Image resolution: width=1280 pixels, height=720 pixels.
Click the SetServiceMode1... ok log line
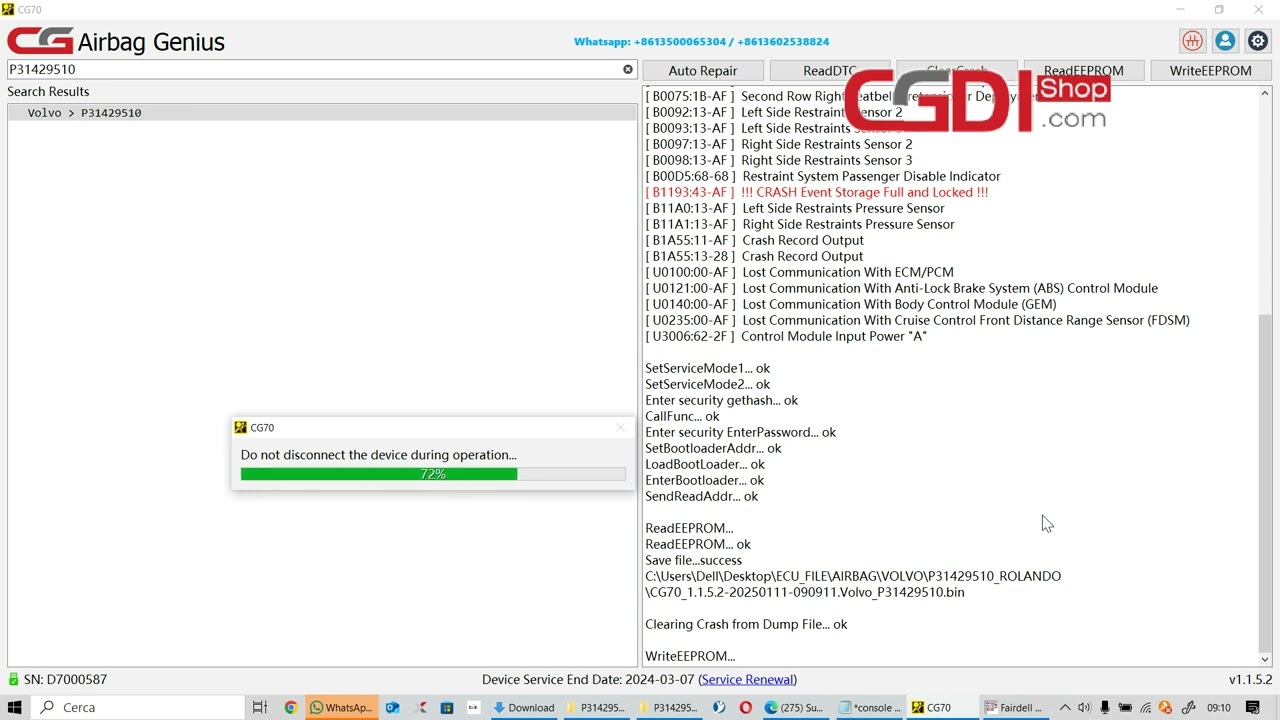[x=708, y=368]
